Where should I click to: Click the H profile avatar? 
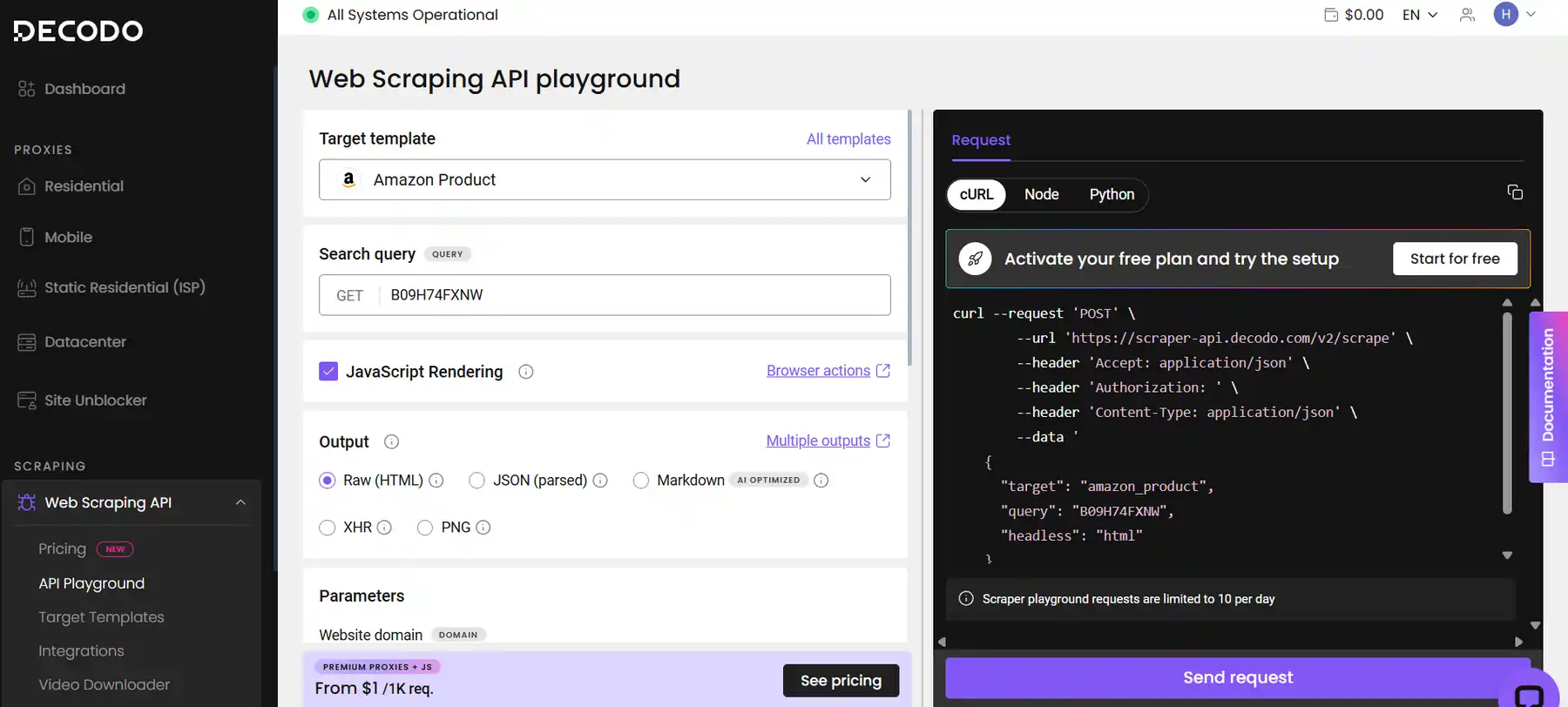tap(1506, 14)
